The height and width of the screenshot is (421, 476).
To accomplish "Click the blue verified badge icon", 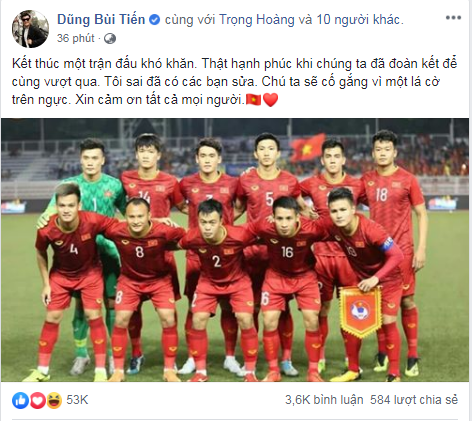I will tap(154, 20).
